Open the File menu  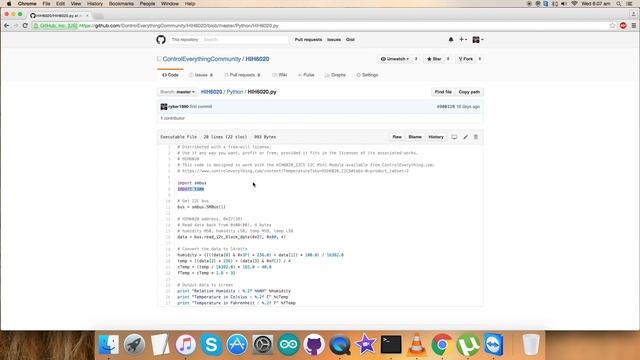(47, 4)
